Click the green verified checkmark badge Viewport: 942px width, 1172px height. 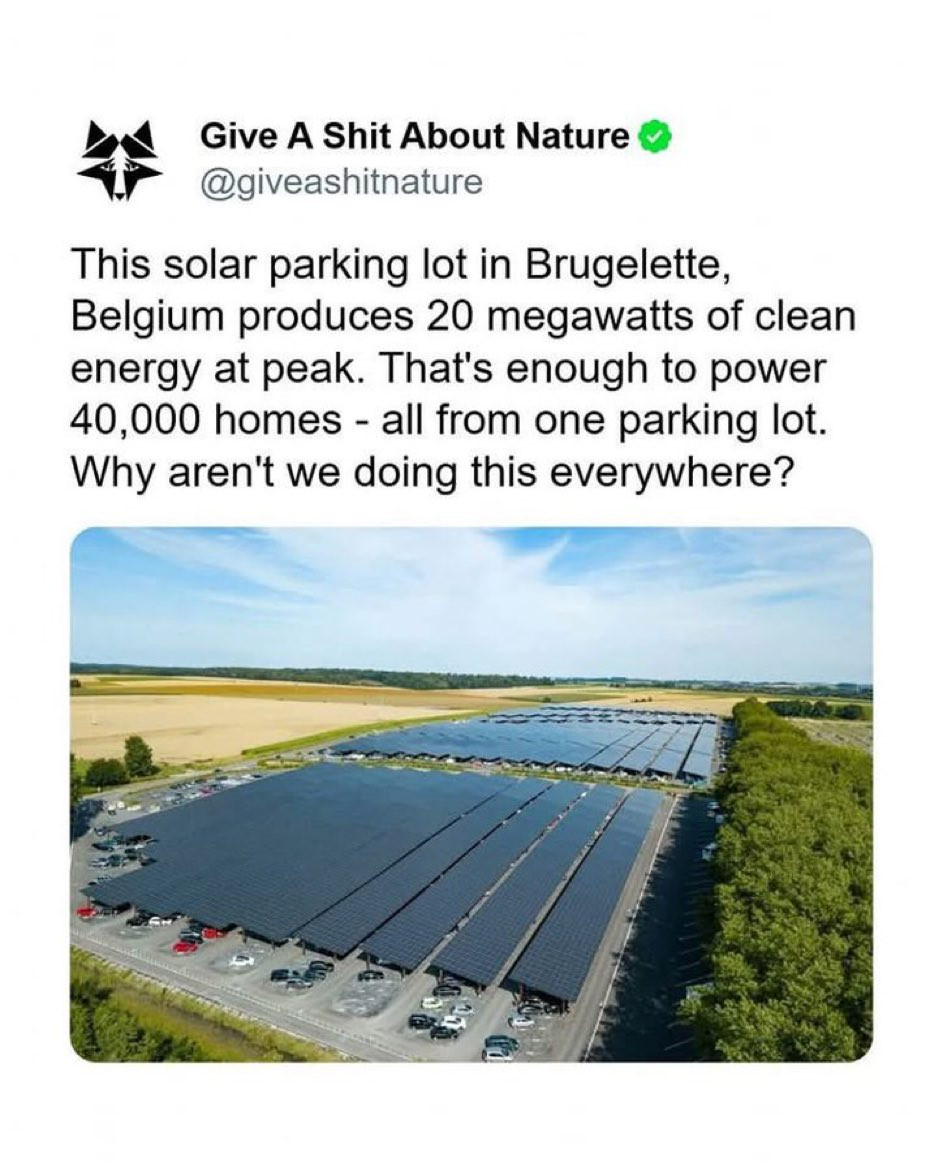(x=653, y=135)
